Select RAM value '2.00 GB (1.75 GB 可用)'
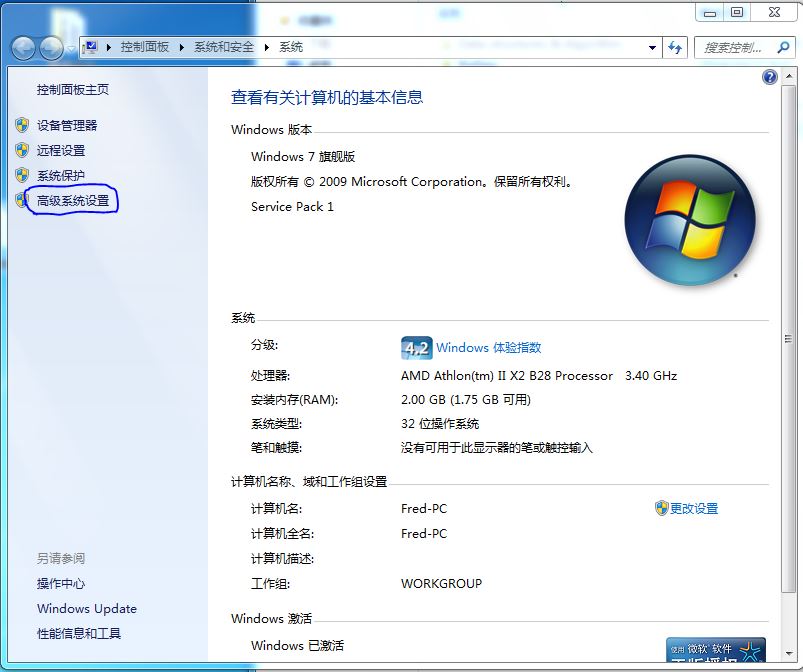Image resolution: width=803 pixels, height=672 pixels. pyautogui.click(x=466, y=400)
